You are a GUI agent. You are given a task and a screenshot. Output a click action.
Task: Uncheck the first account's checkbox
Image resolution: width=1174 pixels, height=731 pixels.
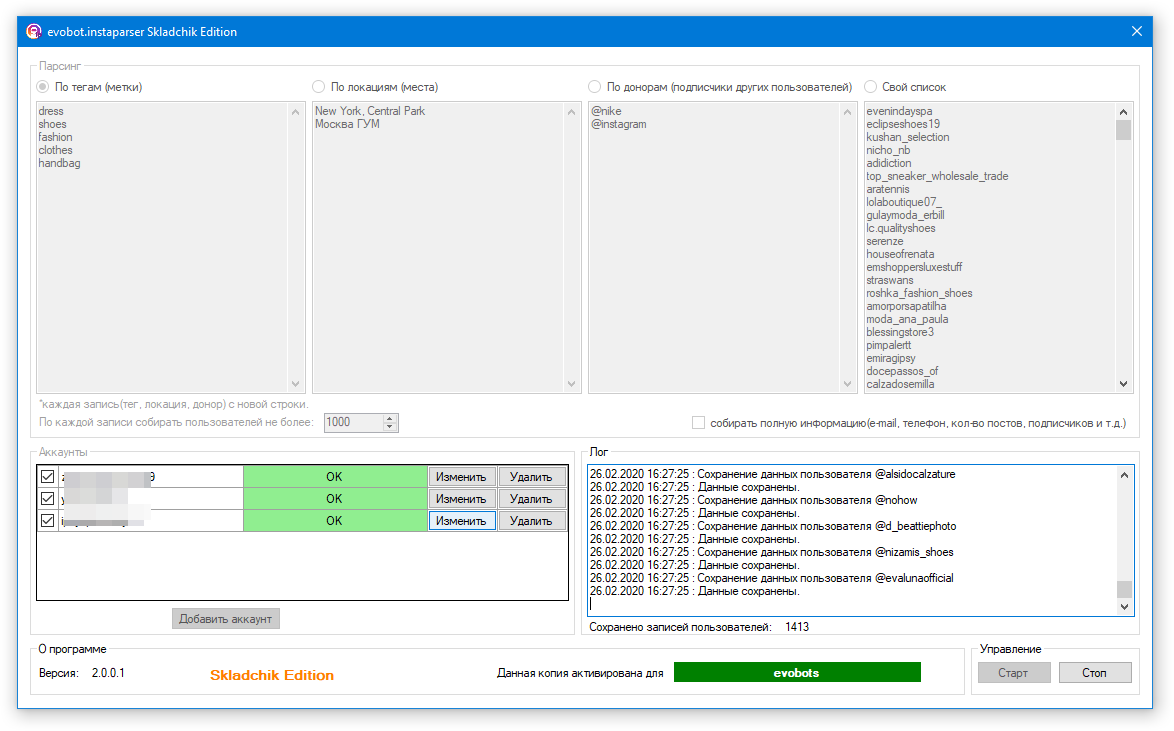[47, 477]
